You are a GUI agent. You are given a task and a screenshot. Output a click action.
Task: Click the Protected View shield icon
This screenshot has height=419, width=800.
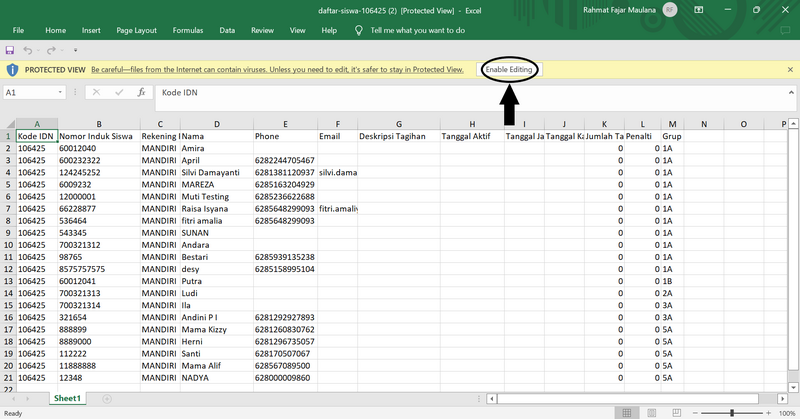(12, 69)
